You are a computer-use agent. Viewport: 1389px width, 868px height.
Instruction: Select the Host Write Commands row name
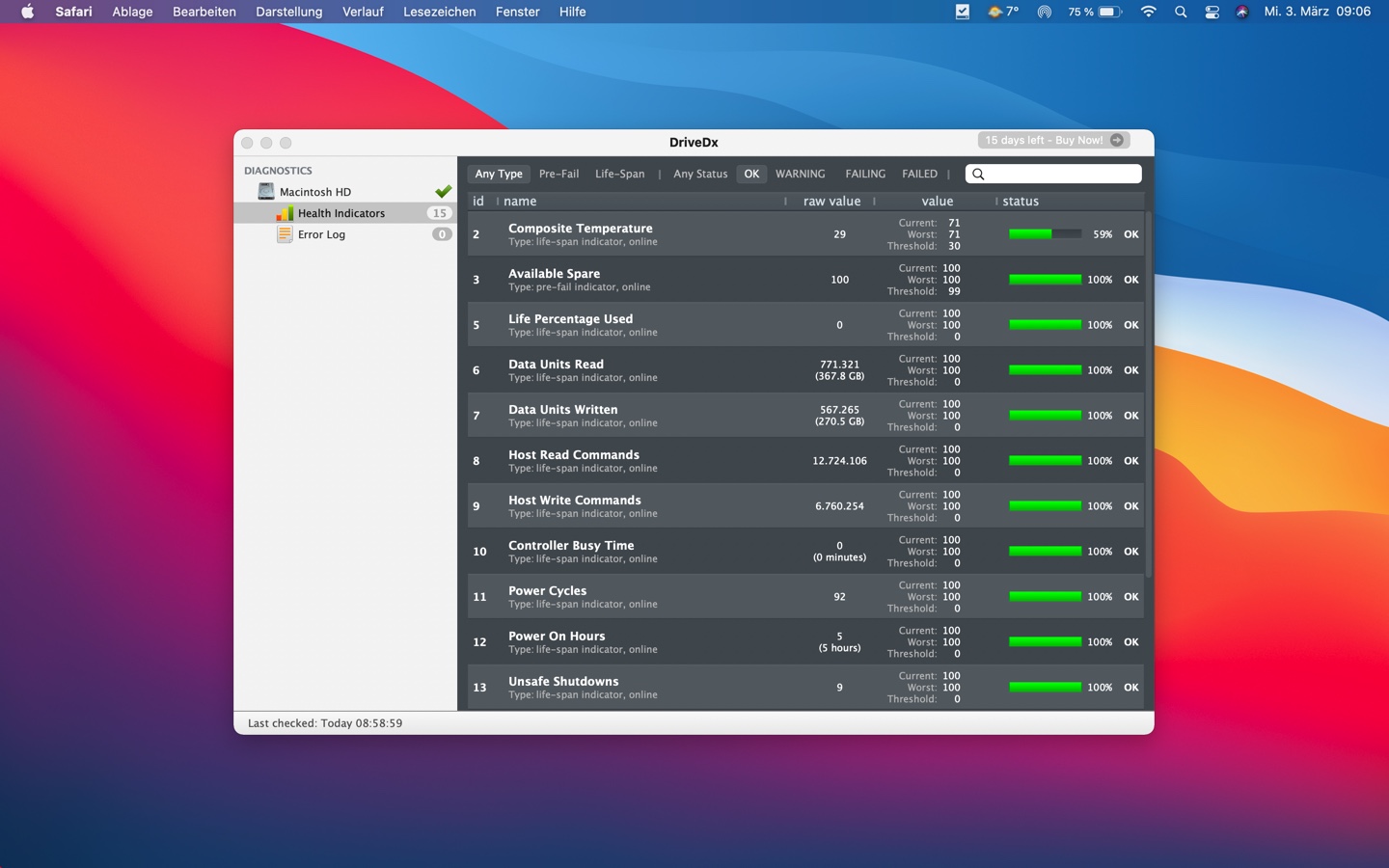tap(575, 501)
